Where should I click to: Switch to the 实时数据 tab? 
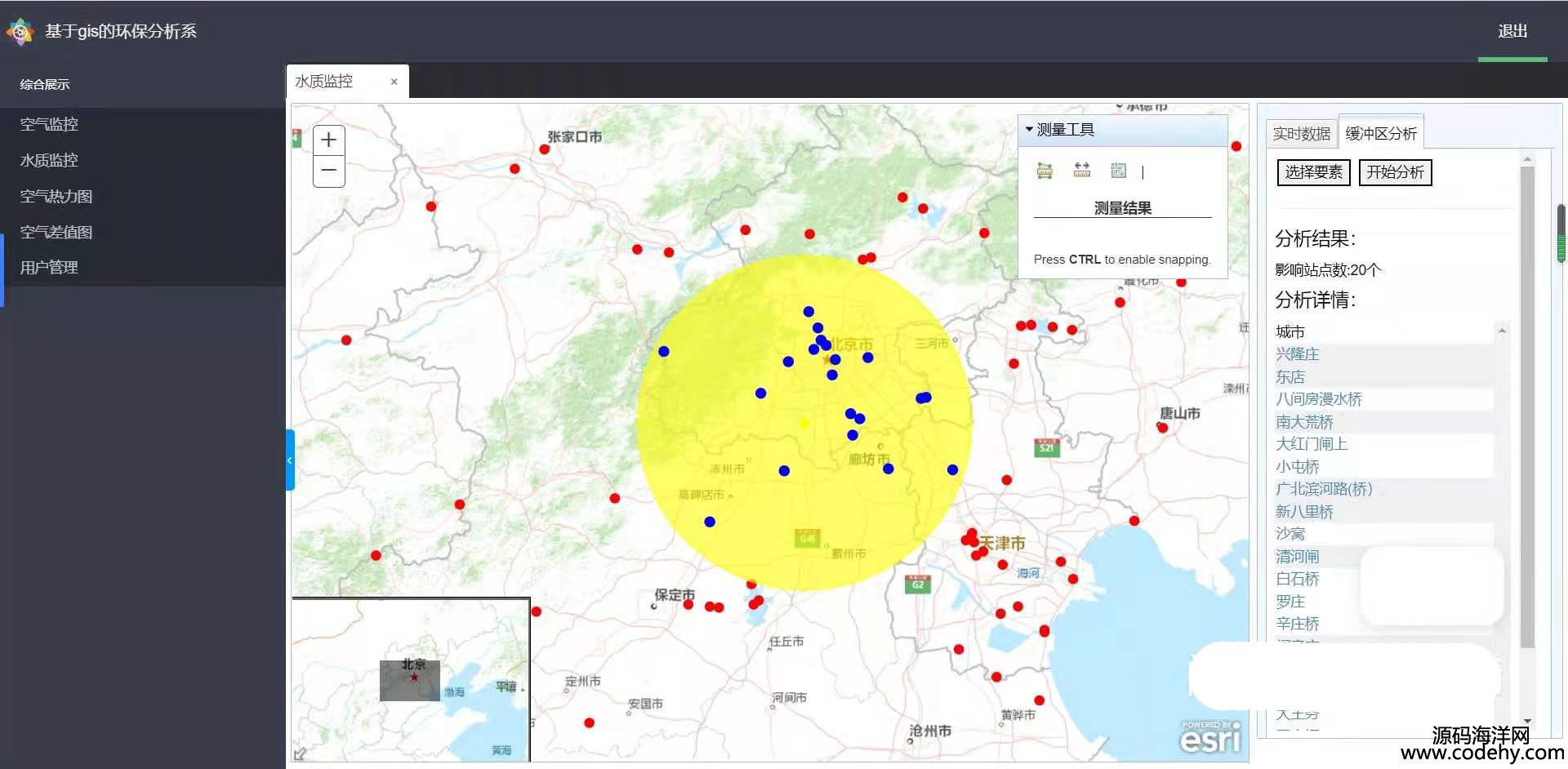1301,134
